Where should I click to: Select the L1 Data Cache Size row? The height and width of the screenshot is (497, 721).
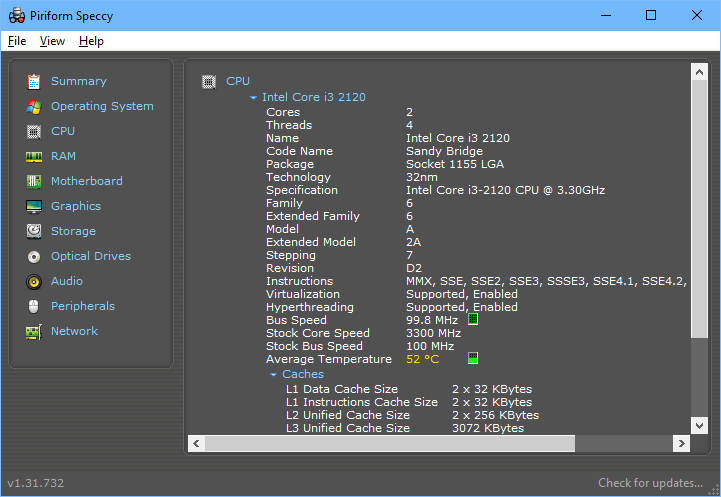point(409,389)
